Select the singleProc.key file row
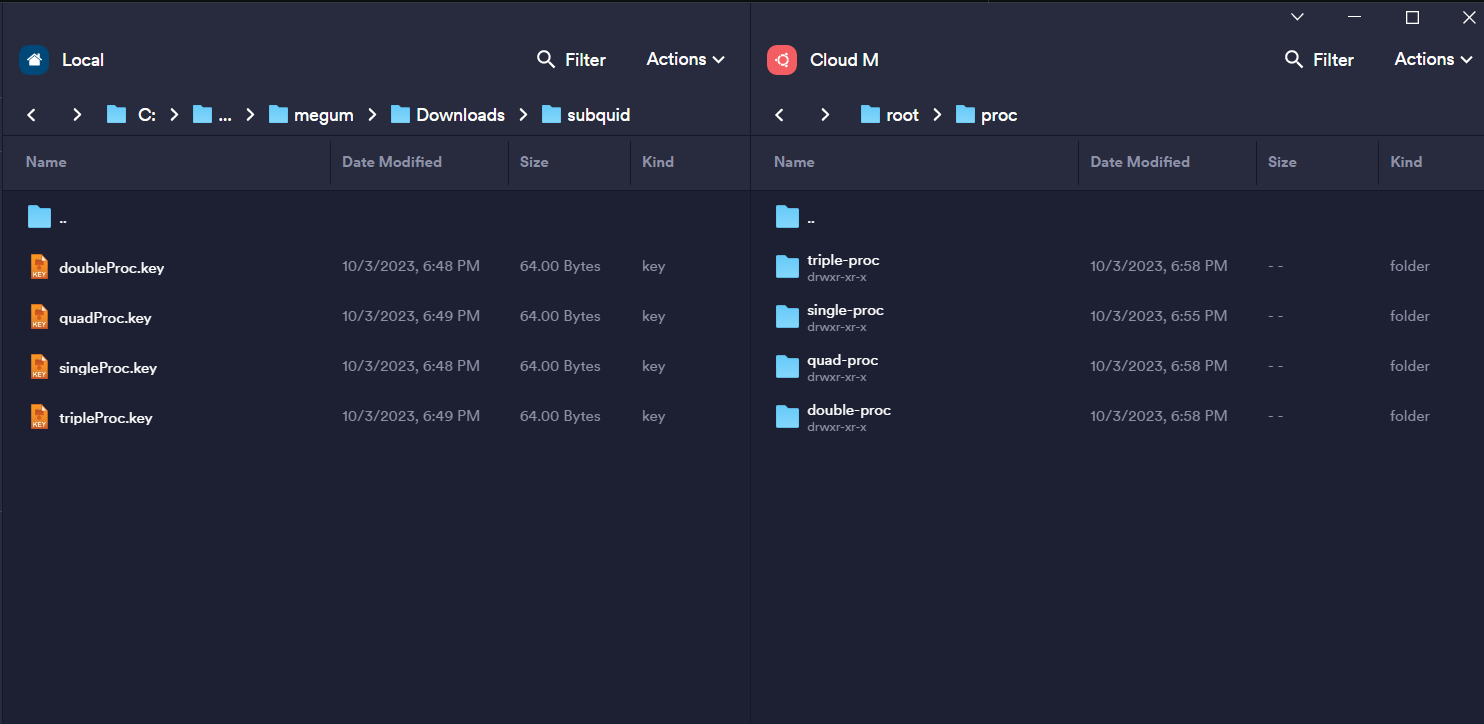This screenshot has height=724, width=1484. pyautogui.click(x=108, y=367)
